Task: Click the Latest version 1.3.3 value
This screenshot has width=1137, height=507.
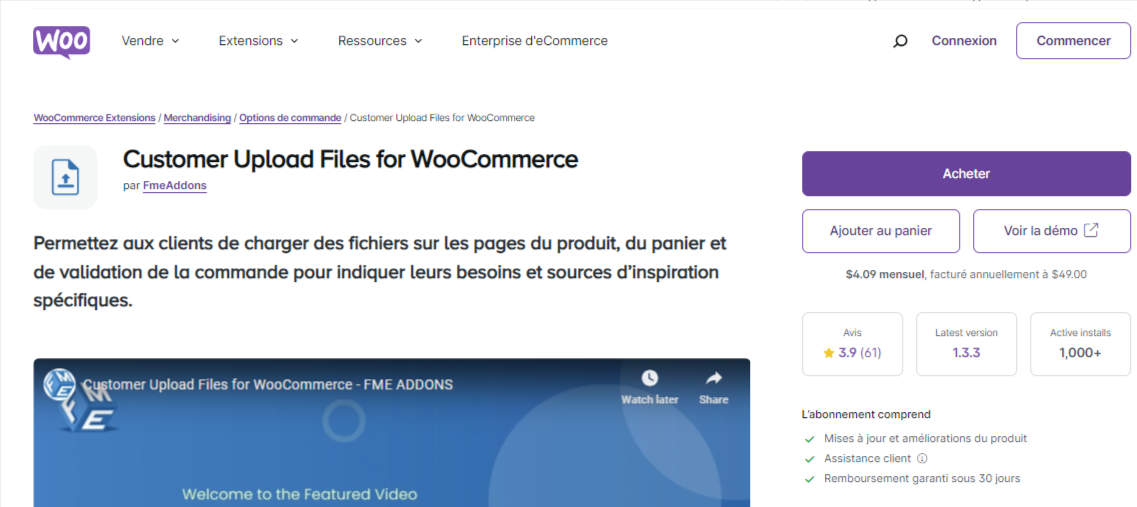Action: tap(966, 353)
